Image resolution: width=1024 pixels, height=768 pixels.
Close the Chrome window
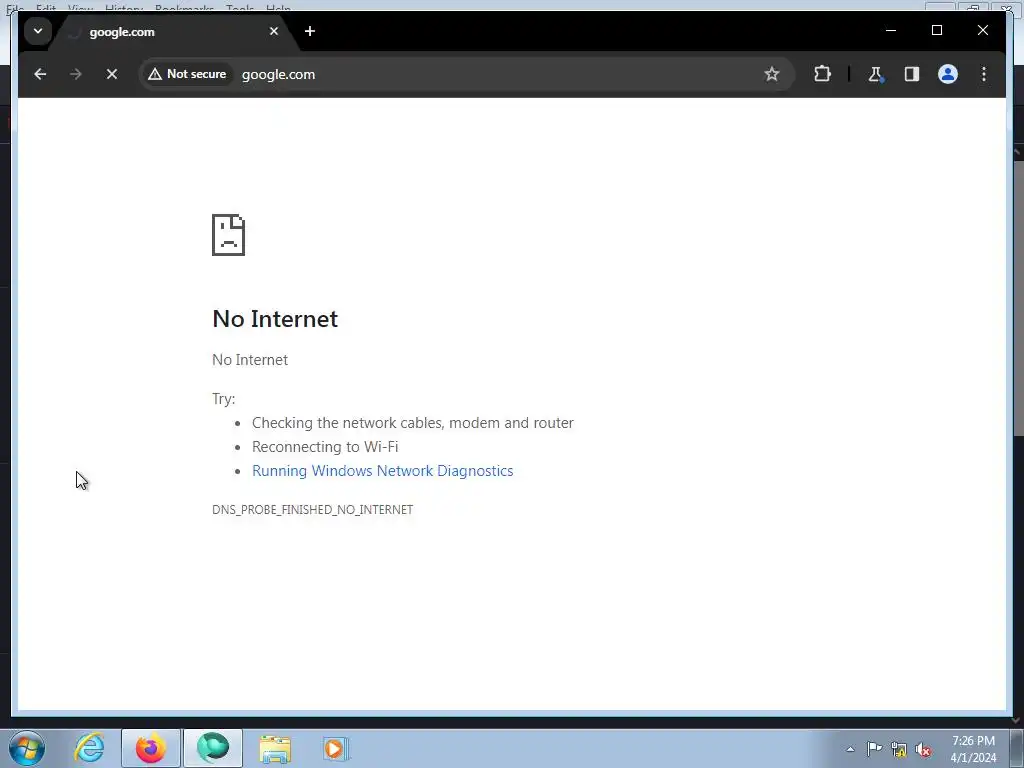pos(982,31)
